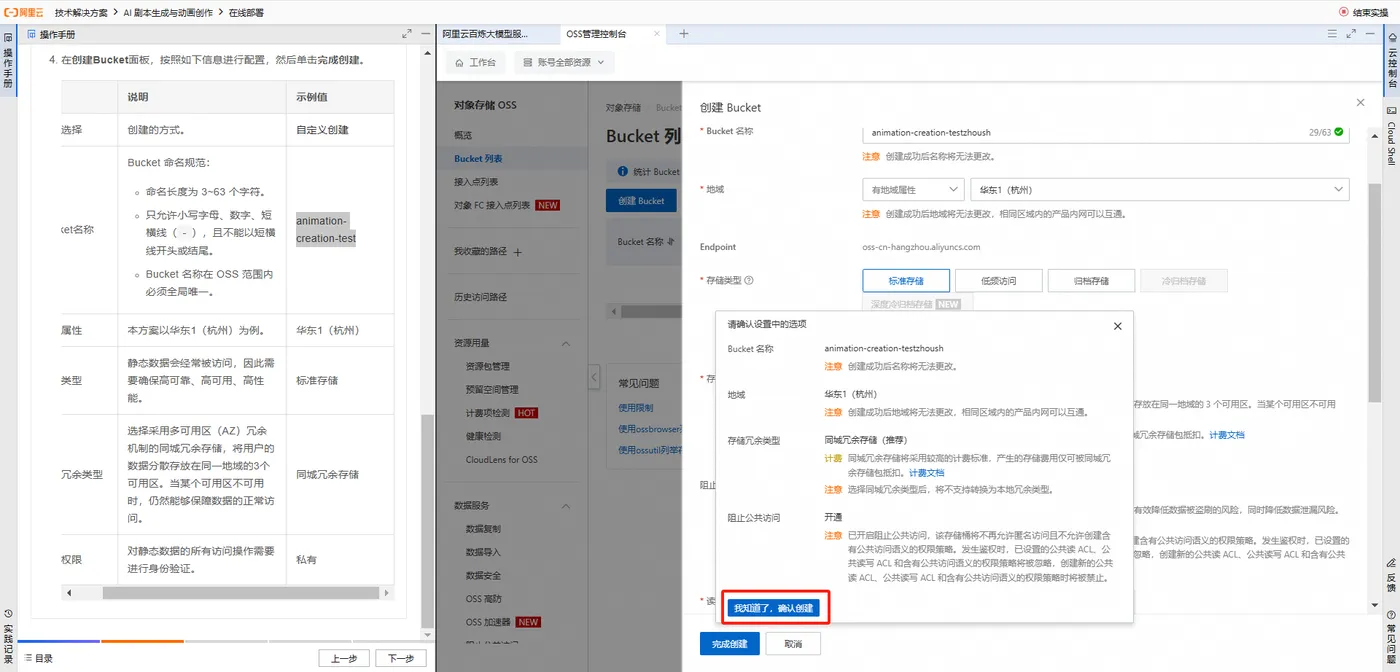Select Bucket 列表 in the OSS menu
1400x672 pixels.
(x=478, y=158)
